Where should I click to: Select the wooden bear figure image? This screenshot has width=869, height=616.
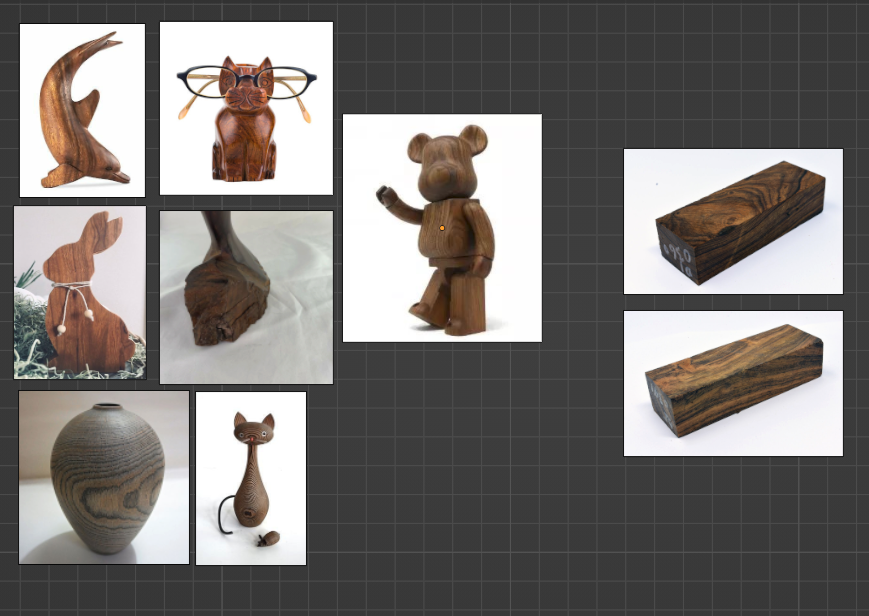click(442, 228)
